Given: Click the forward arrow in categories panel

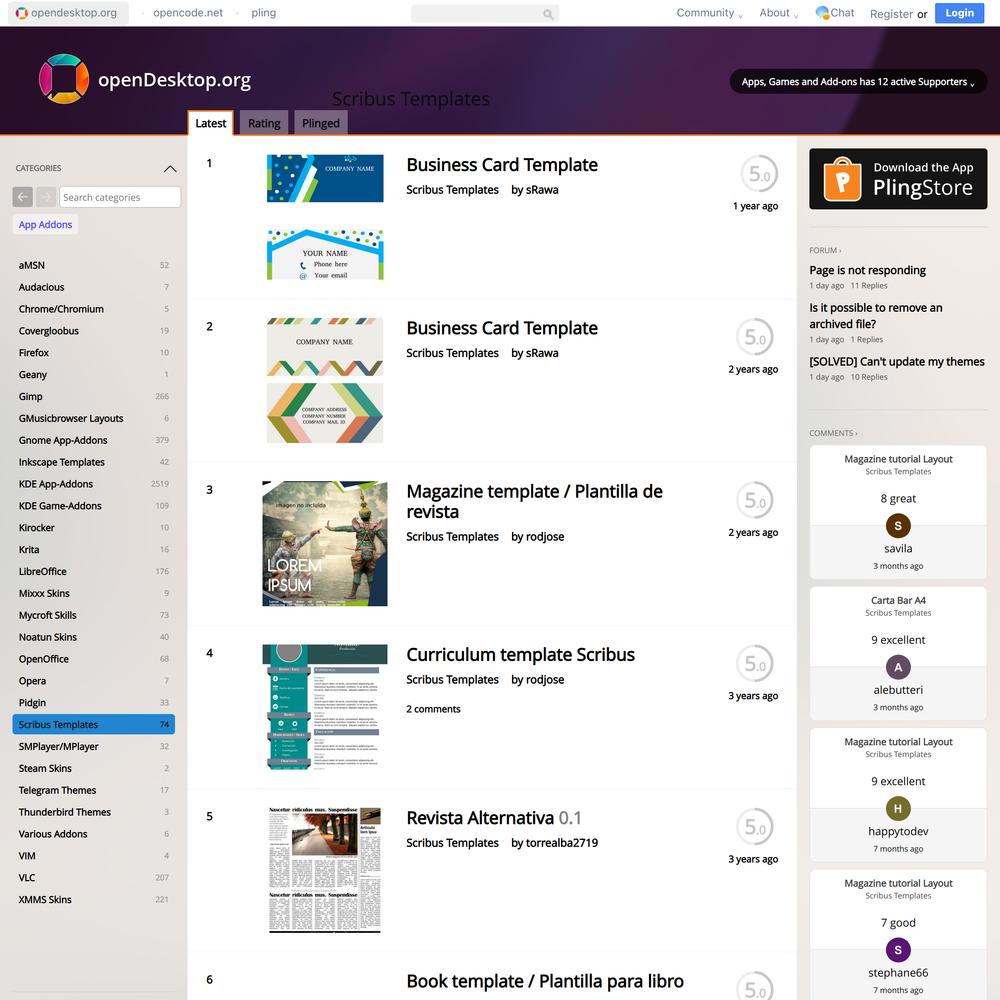Looking at the screenshot, I should coord(46,197).
